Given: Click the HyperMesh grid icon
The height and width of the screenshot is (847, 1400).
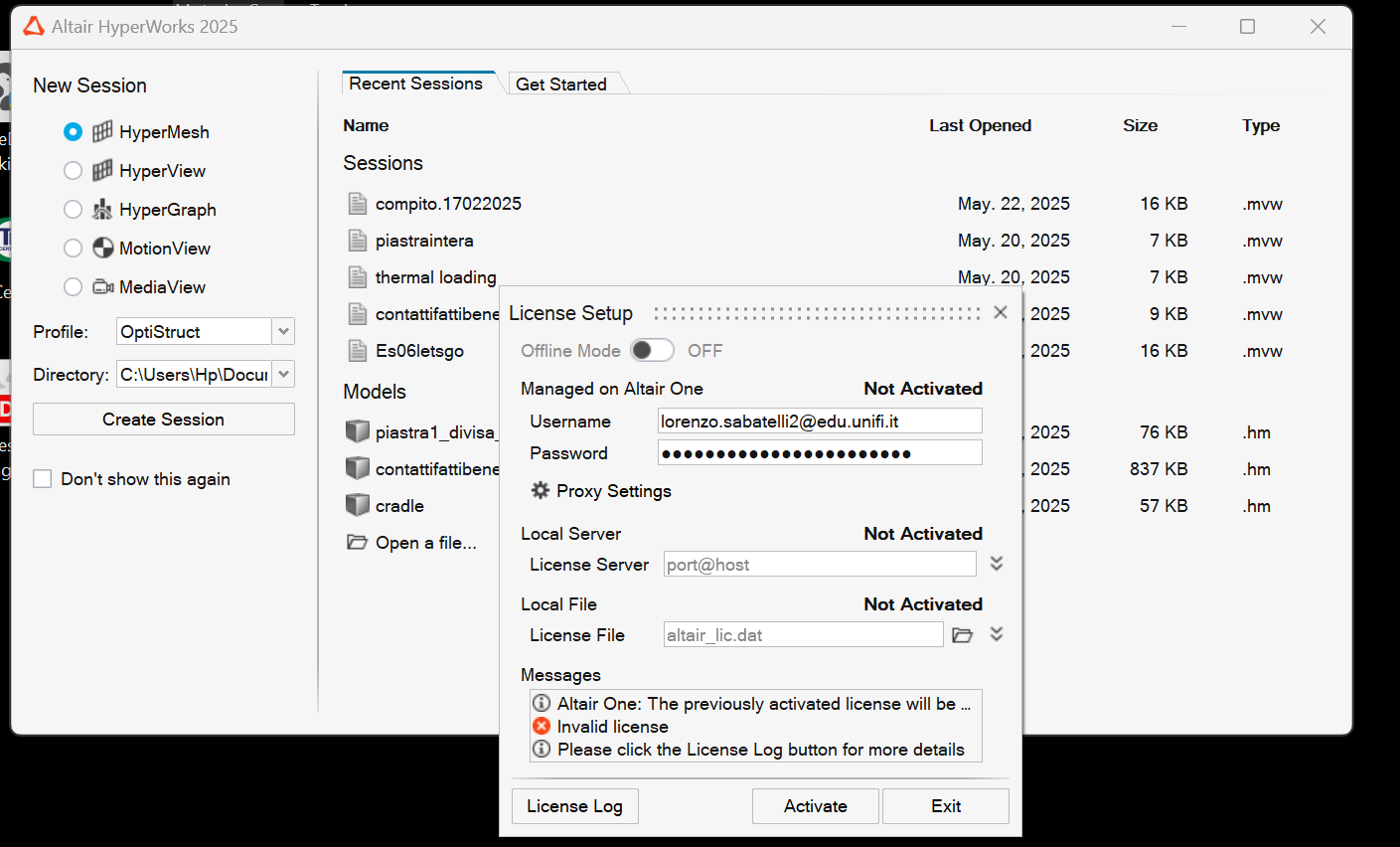Looking at the screenshot, I should [x=102, y=131].
